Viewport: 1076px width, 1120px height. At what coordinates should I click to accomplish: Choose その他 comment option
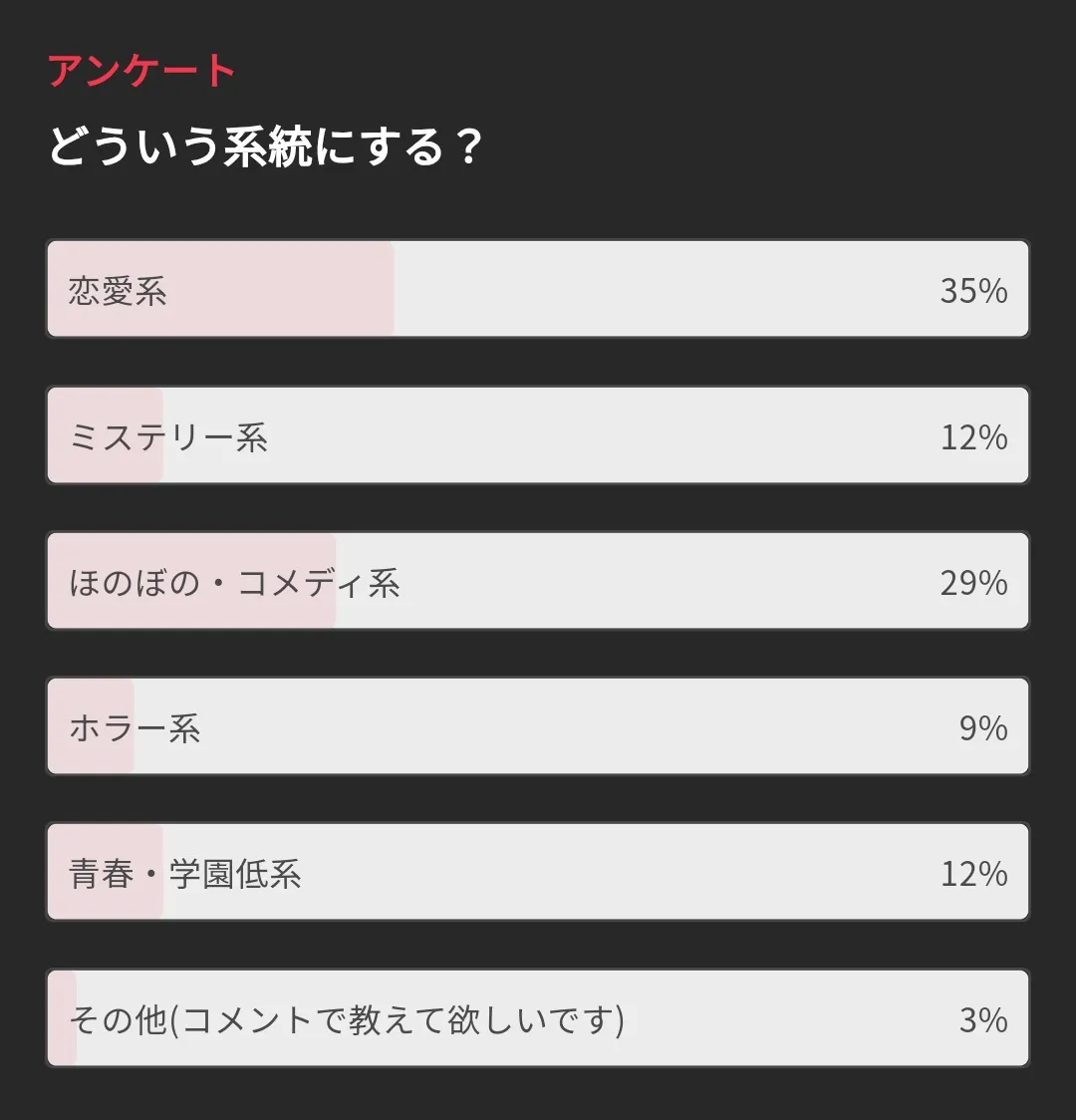pyautogui.click(x=538, y=1017)
